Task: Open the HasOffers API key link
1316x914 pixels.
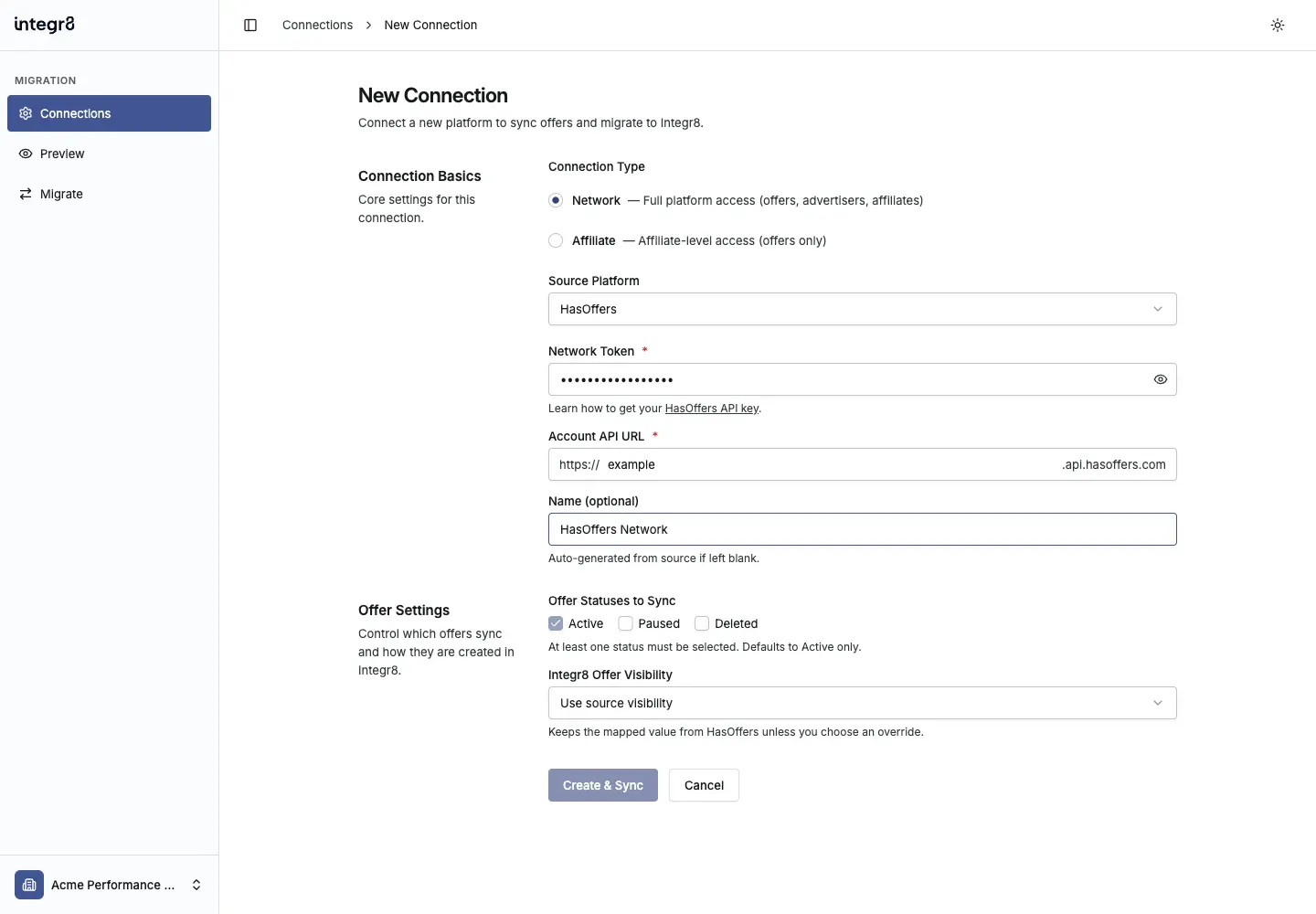Action: (x=712, y=409)
